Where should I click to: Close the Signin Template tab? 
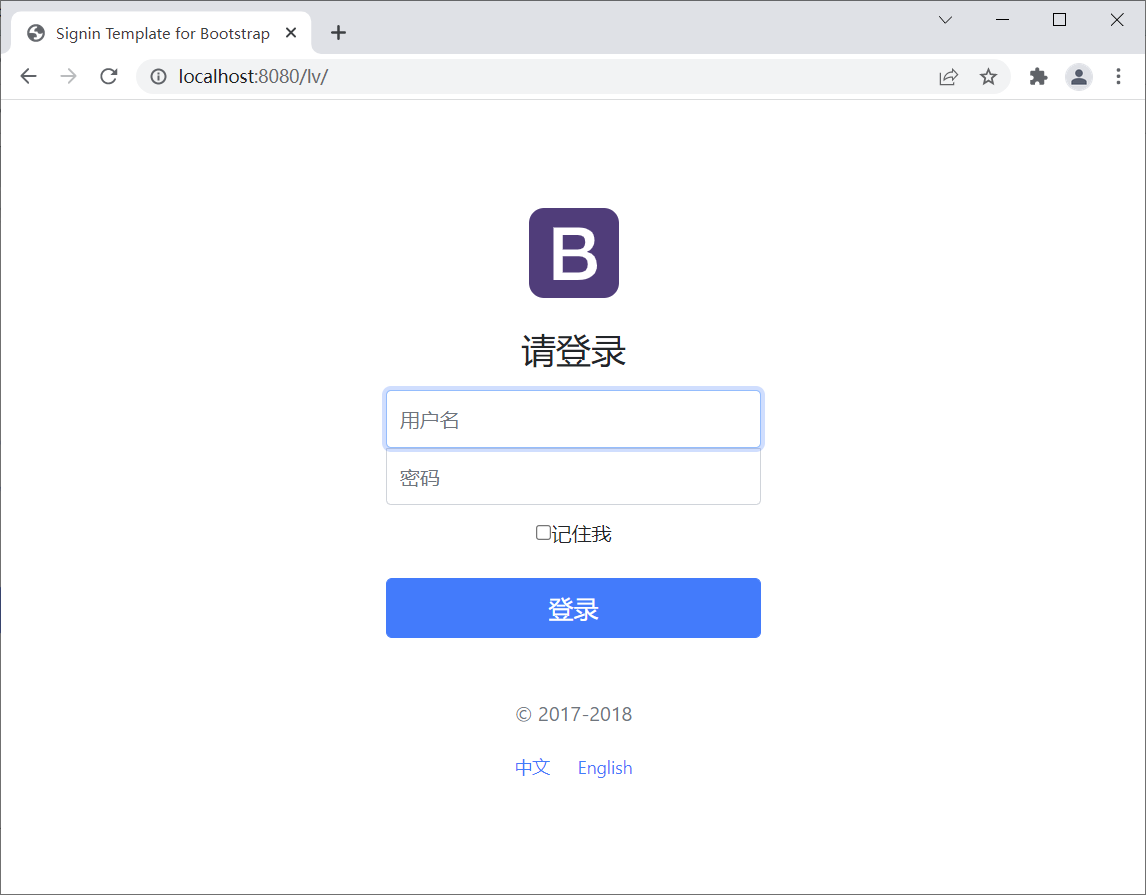point(291,33)
